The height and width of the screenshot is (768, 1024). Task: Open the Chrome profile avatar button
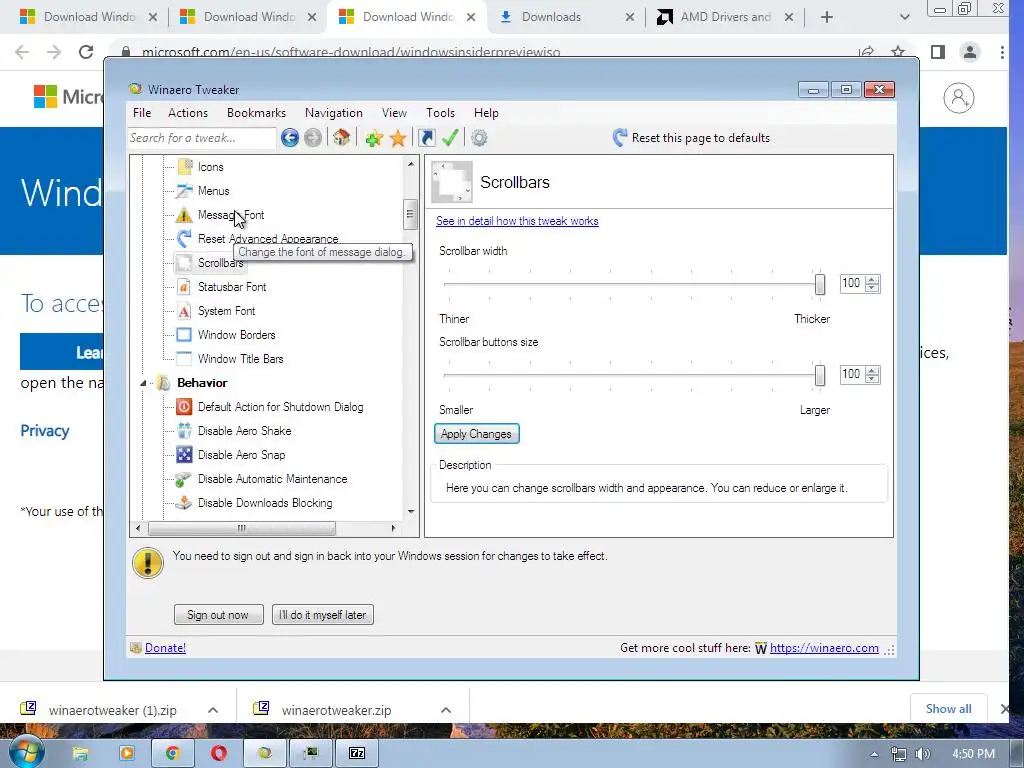(x=970, y=52)
